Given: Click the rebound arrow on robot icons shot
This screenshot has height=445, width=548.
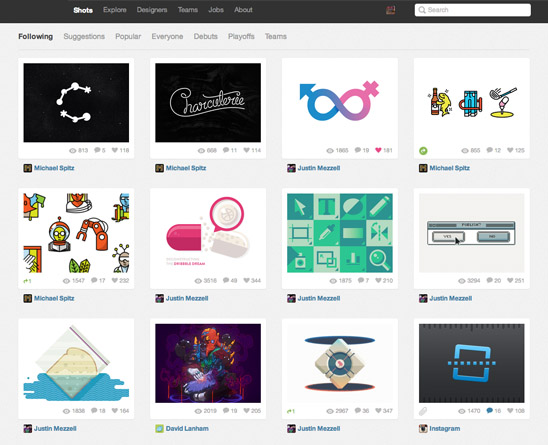Looking at the screenshot, I should click(27, 281).
